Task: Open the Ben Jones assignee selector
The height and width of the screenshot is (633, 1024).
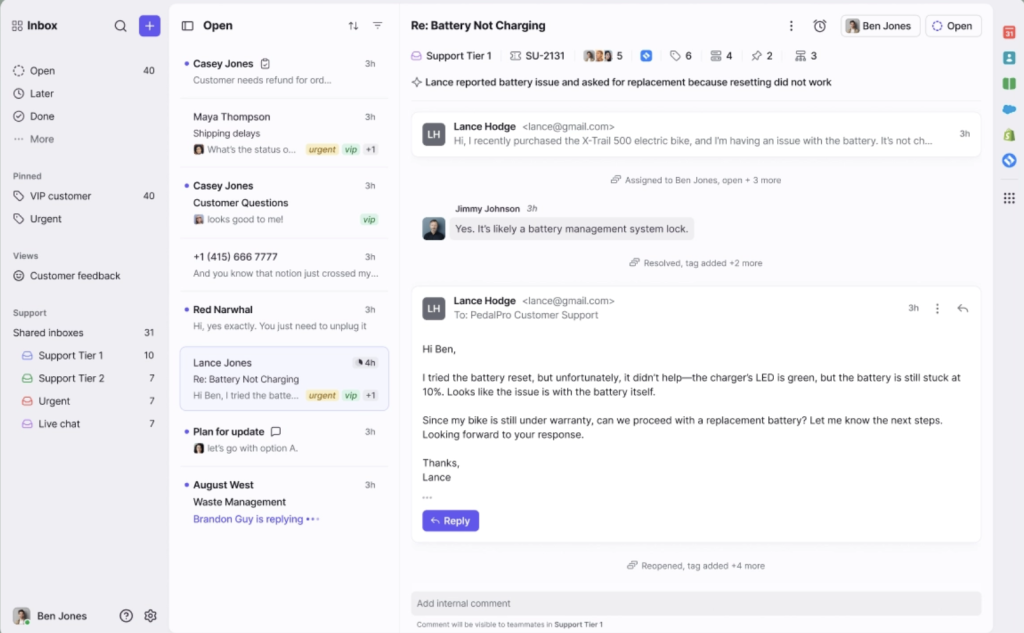Action: (x=880, y=26)
